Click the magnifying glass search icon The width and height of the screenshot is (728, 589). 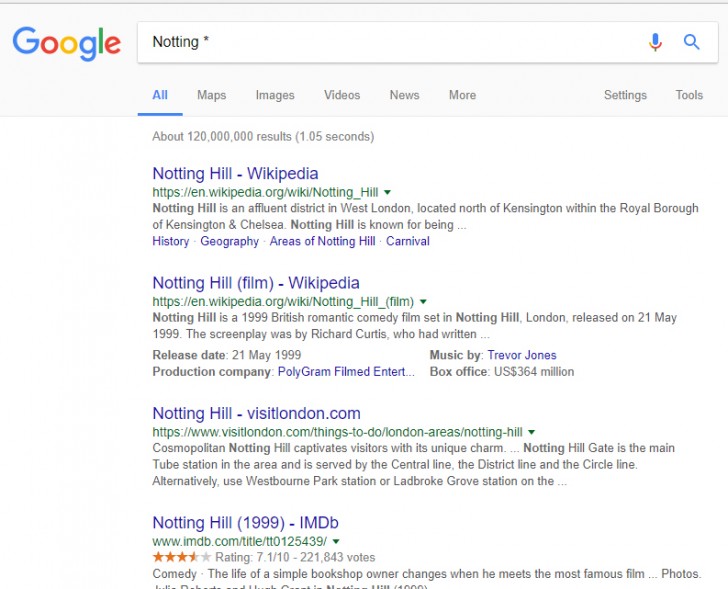tap(691, 42)
